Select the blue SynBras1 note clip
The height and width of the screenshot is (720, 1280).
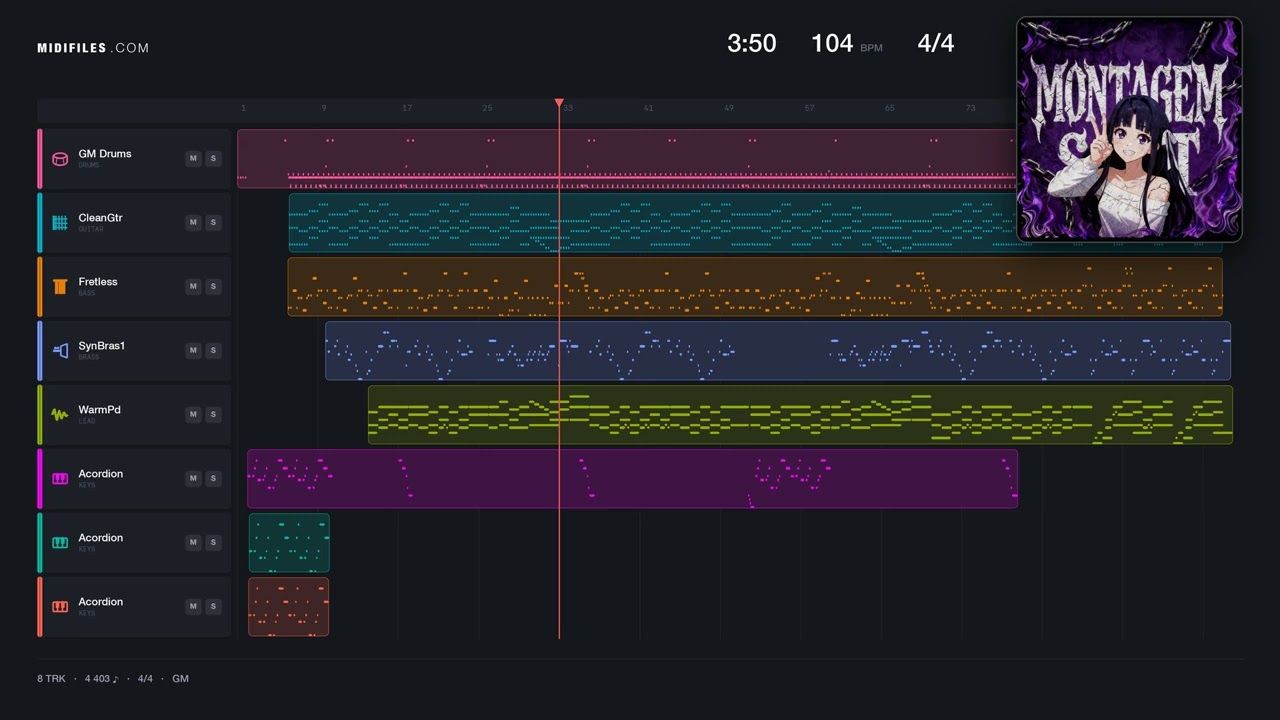click(778, 350)
